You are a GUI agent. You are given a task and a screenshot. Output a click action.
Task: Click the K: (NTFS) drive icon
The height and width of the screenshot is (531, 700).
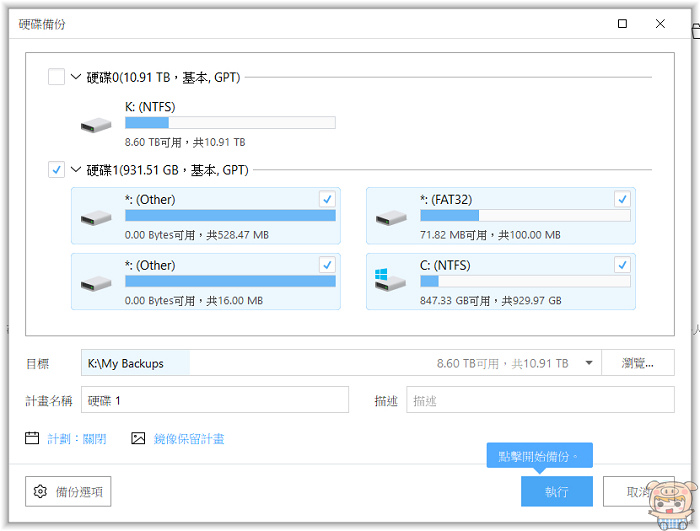(x=97, y=125)
